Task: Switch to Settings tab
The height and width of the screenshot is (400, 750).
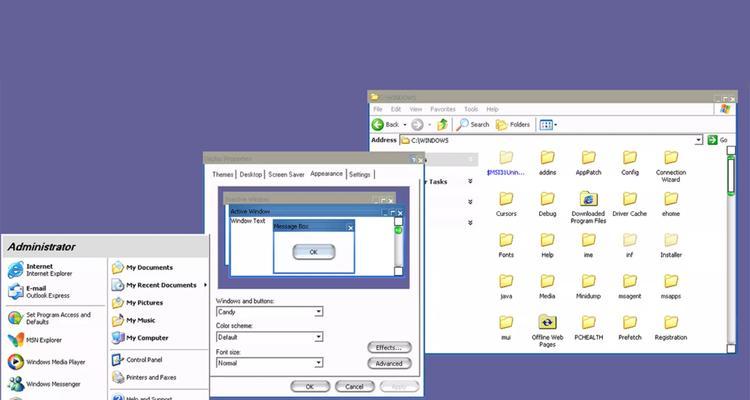Action: (x=360, y=175)
